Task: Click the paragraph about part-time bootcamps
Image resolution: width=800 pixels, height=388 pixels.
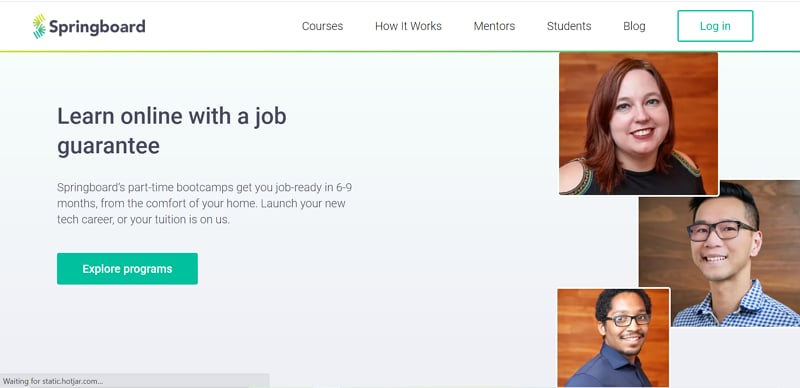Action: (x=205, y=203)
